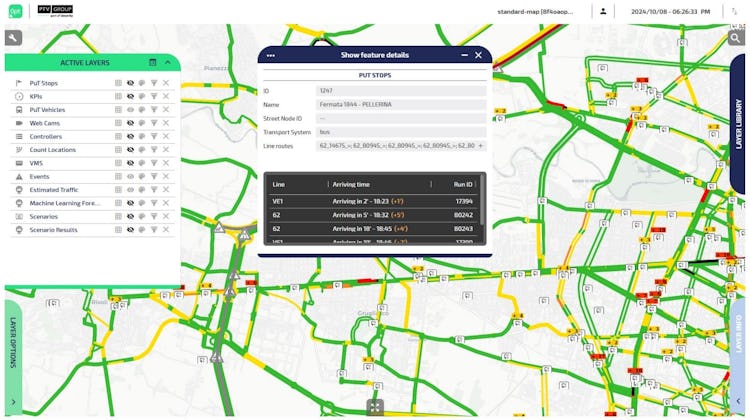Toggle visibility of Web Cams layer
Screen dimensions: 750x420
point(130,123)
